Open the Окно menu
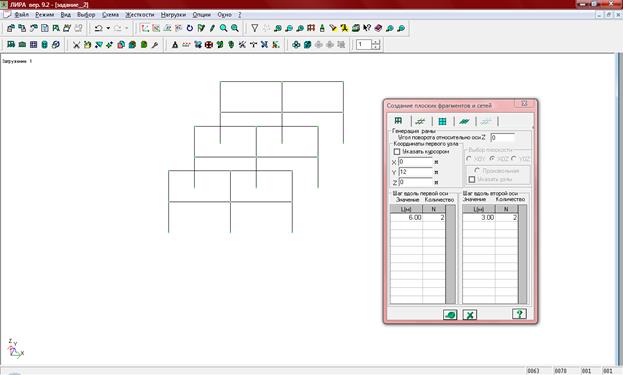Screen dimensions: 623x375 pos(224,15)
